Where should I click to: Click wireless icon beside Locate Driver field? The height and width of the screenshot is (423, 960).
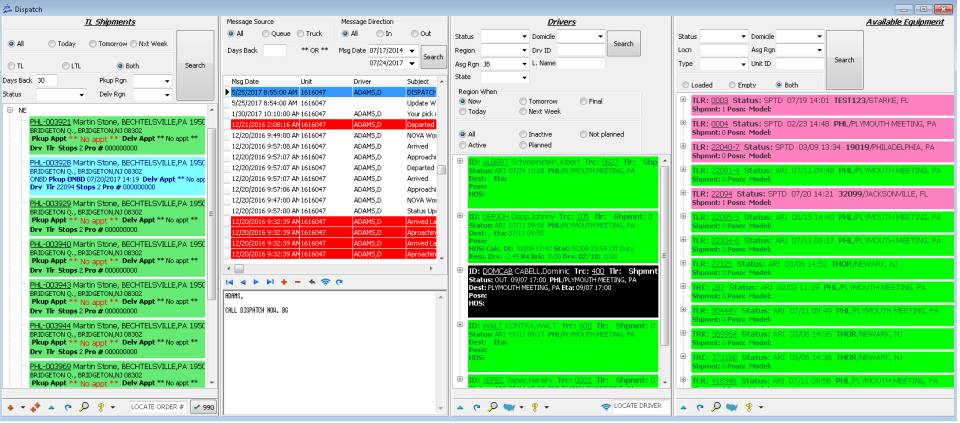[x=606, y=406]
